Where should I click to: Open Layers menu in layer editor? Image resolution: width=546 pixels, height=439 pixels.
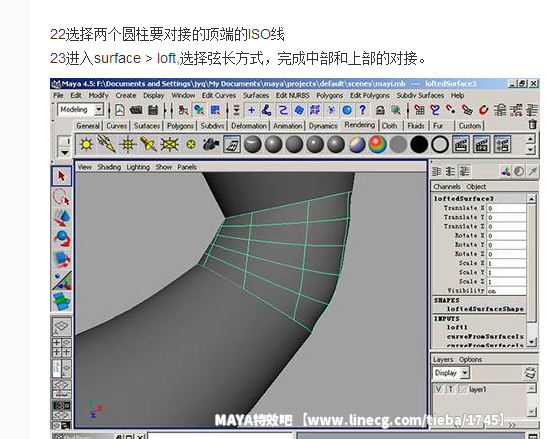coord(443,359)
